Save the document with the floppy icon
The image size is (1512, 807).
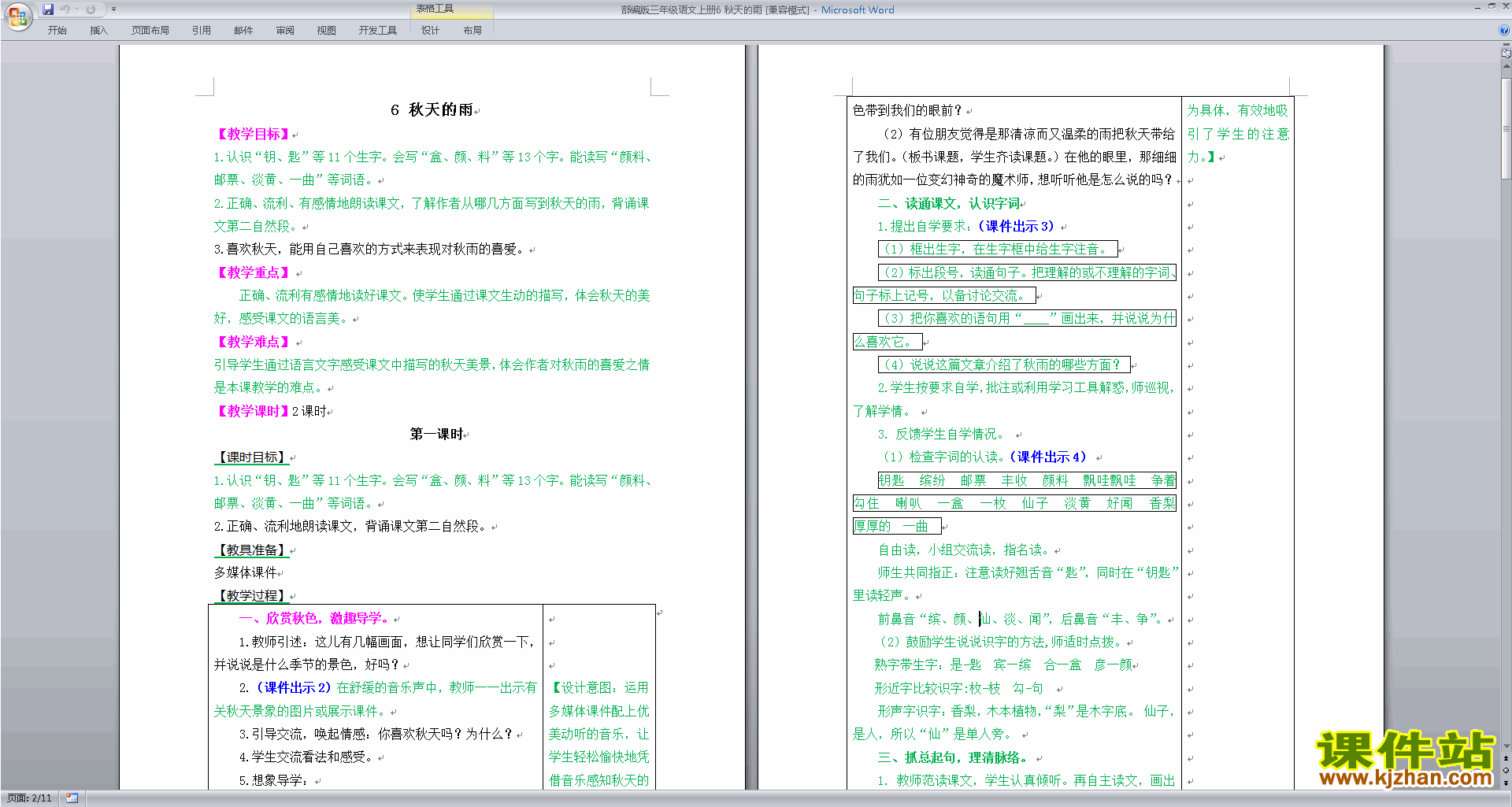point(48,9)
